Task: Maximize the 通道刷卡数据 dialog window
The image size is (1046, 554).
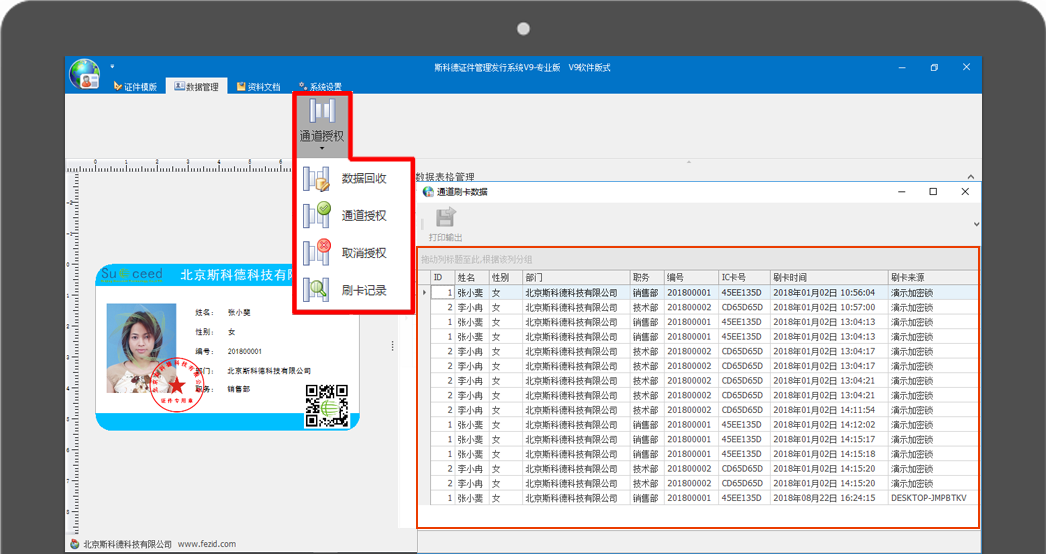Action: tap(933, 192)
